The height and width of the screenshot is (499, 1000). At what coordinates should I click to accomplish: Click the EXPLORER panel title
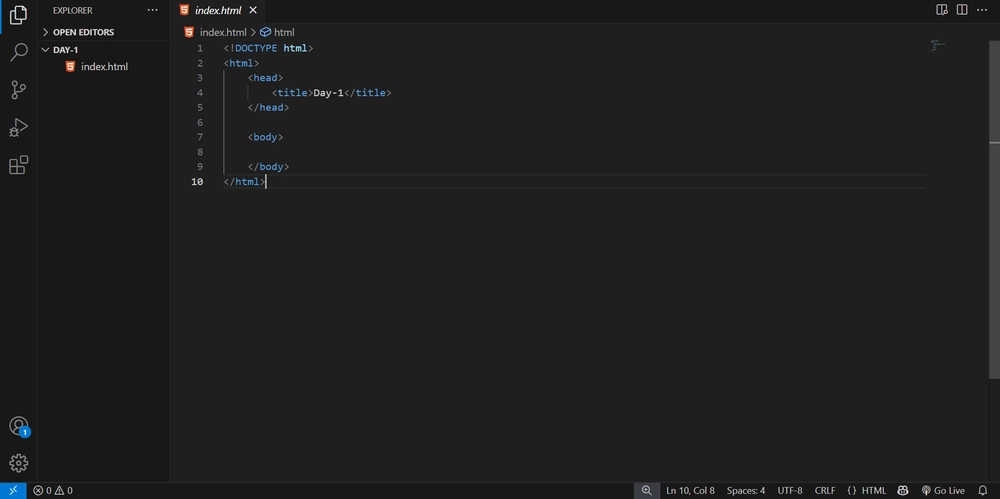pyautogui.click(x=72, y=10)
